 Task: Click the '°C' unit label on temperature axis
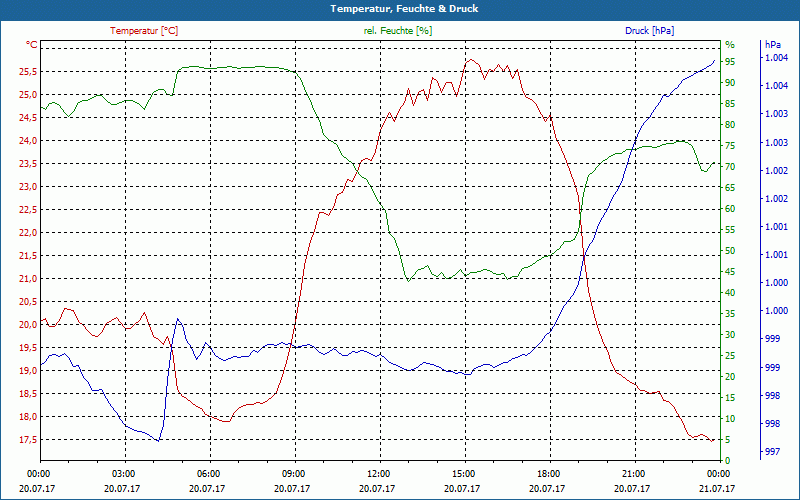point(31,45)
